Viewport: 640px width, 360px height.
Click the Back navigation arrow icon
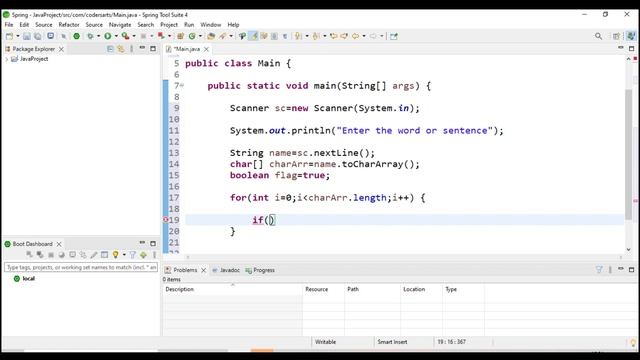click(355, 36)
